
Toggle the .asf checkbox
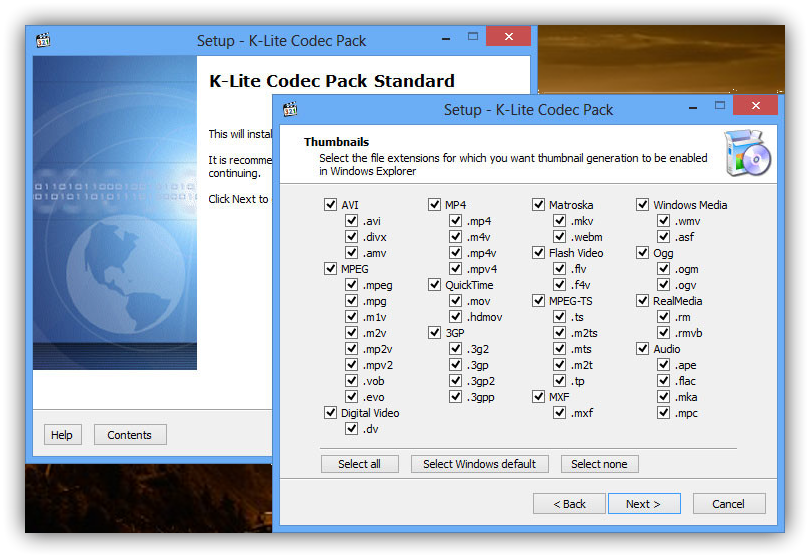664,237
